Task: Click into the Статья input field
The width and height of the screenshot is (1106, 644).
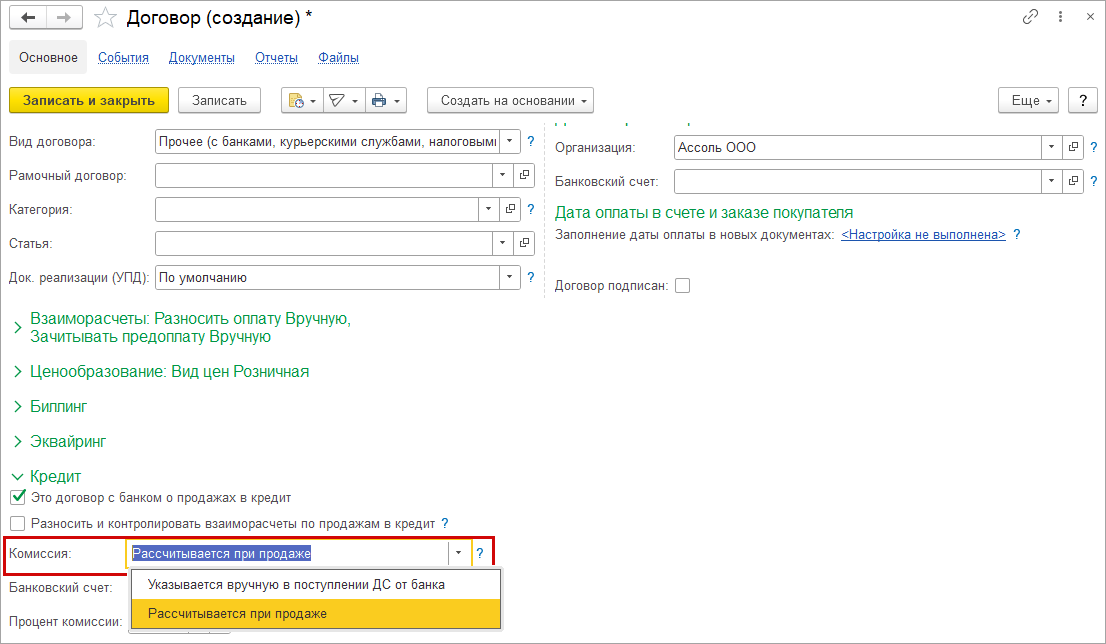Action: [x=324, y=243]
